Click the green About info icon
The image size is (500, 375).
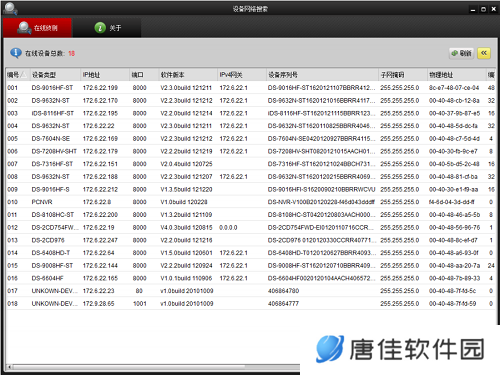point(100,28)
